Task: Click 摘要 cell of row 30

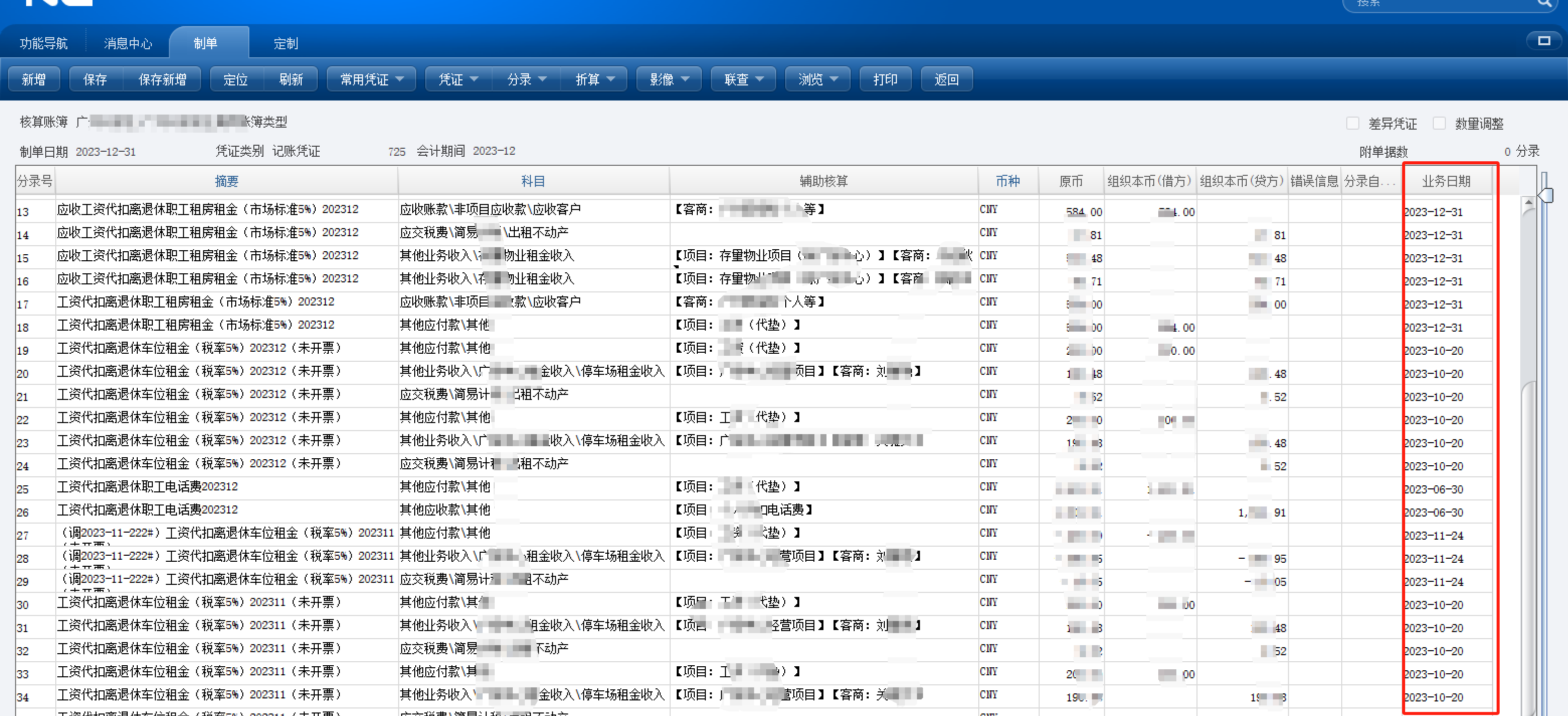Action: pos(226,603)
